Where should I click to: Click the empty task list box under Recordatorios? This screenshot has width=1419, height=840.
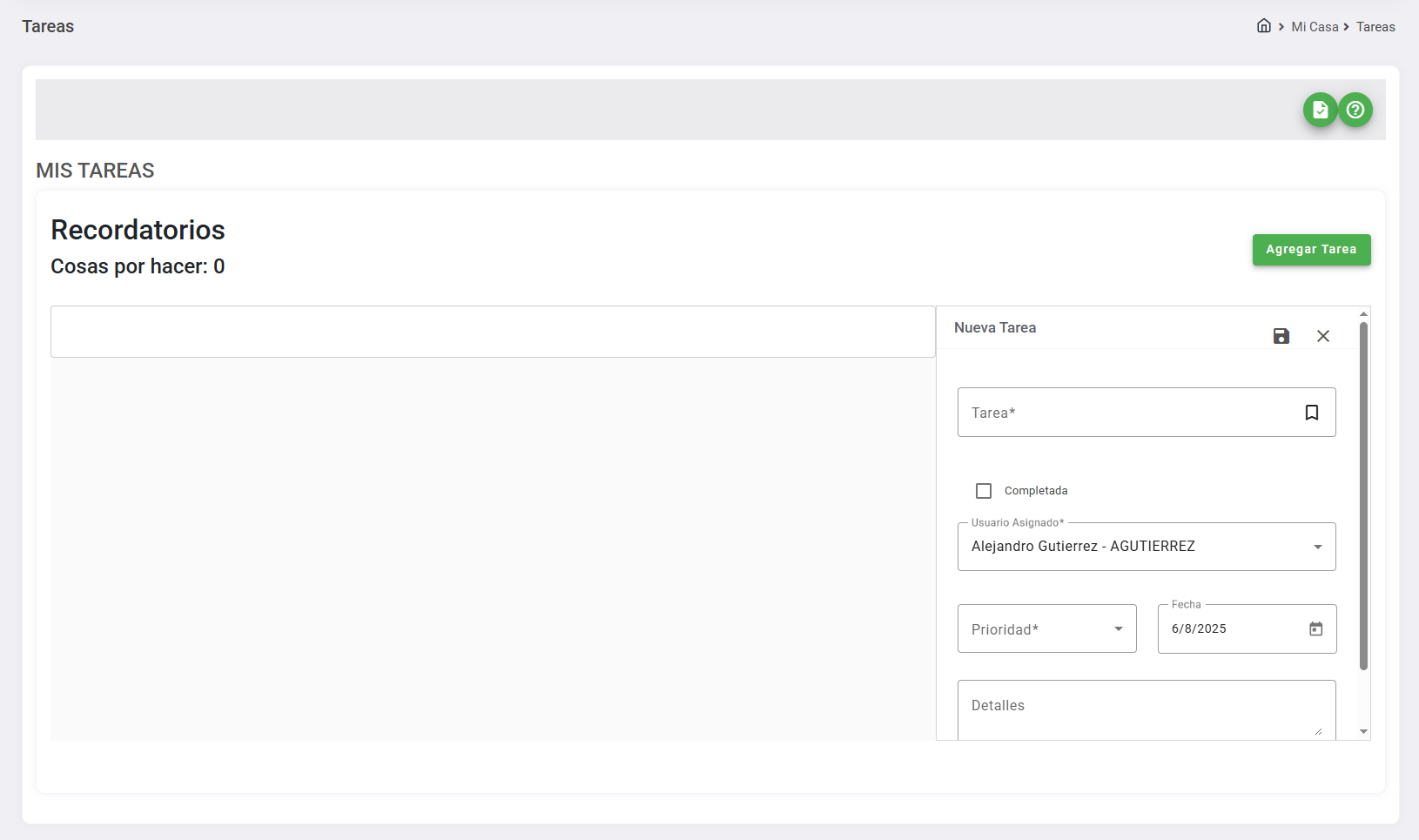tap(493, 332)
